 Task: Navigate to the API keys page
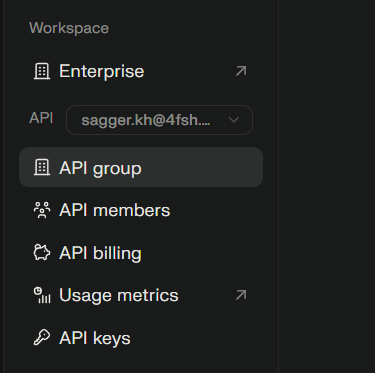click(141, 338)
